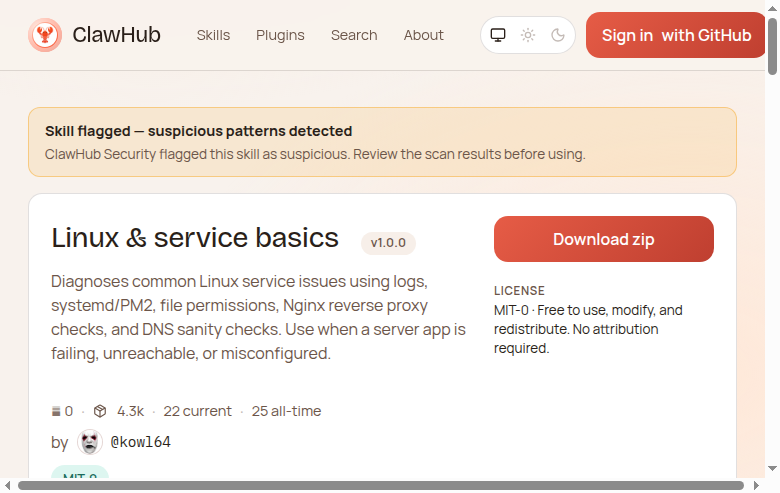Viewport: 780px width, 493px height.
Task: Open the Plugins nav menu
Action: [x=280, y=36]
